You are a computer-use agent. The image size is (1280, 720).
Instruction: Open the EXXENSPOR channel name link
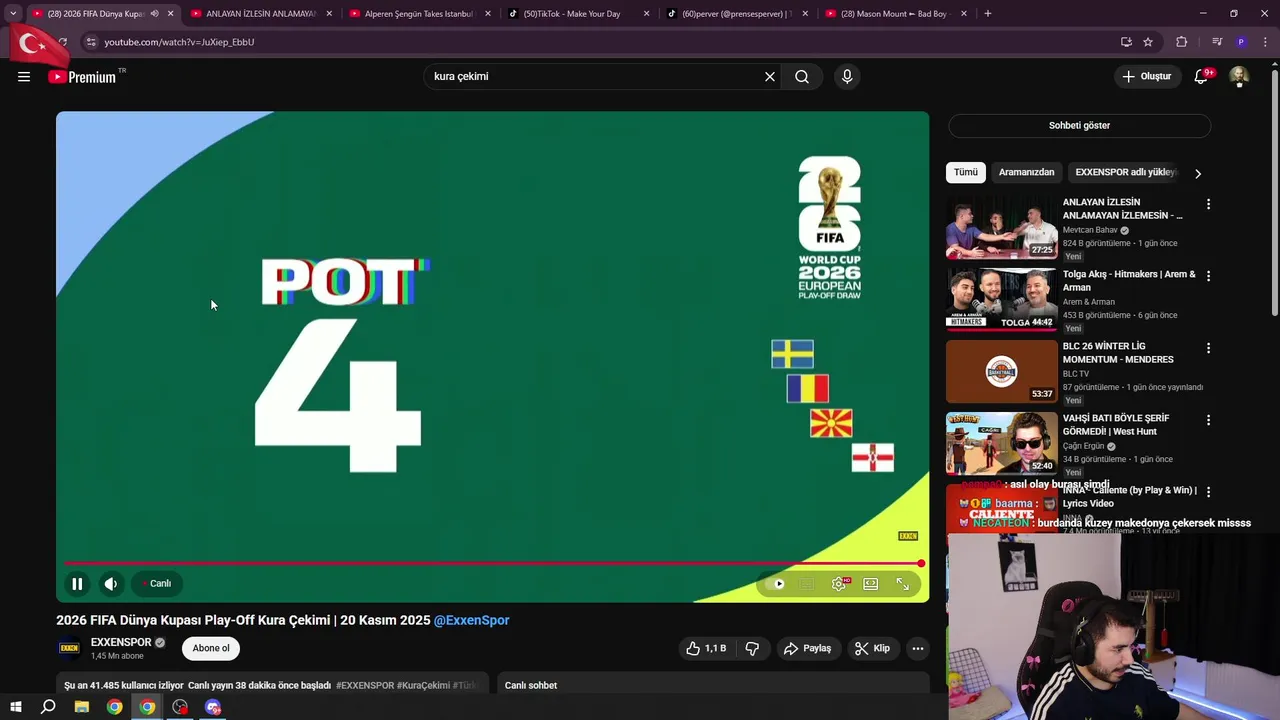coord(121,642)
